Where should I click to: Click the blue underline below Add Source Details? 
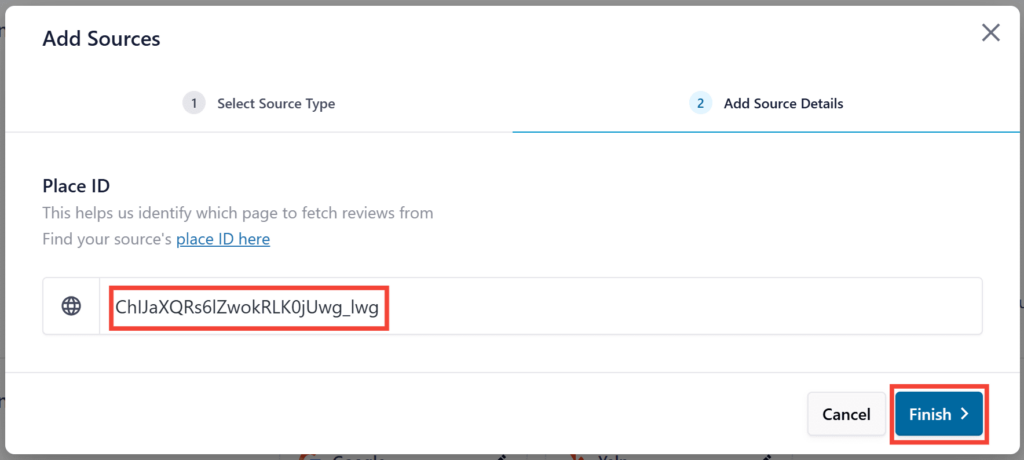pos(767,131)
